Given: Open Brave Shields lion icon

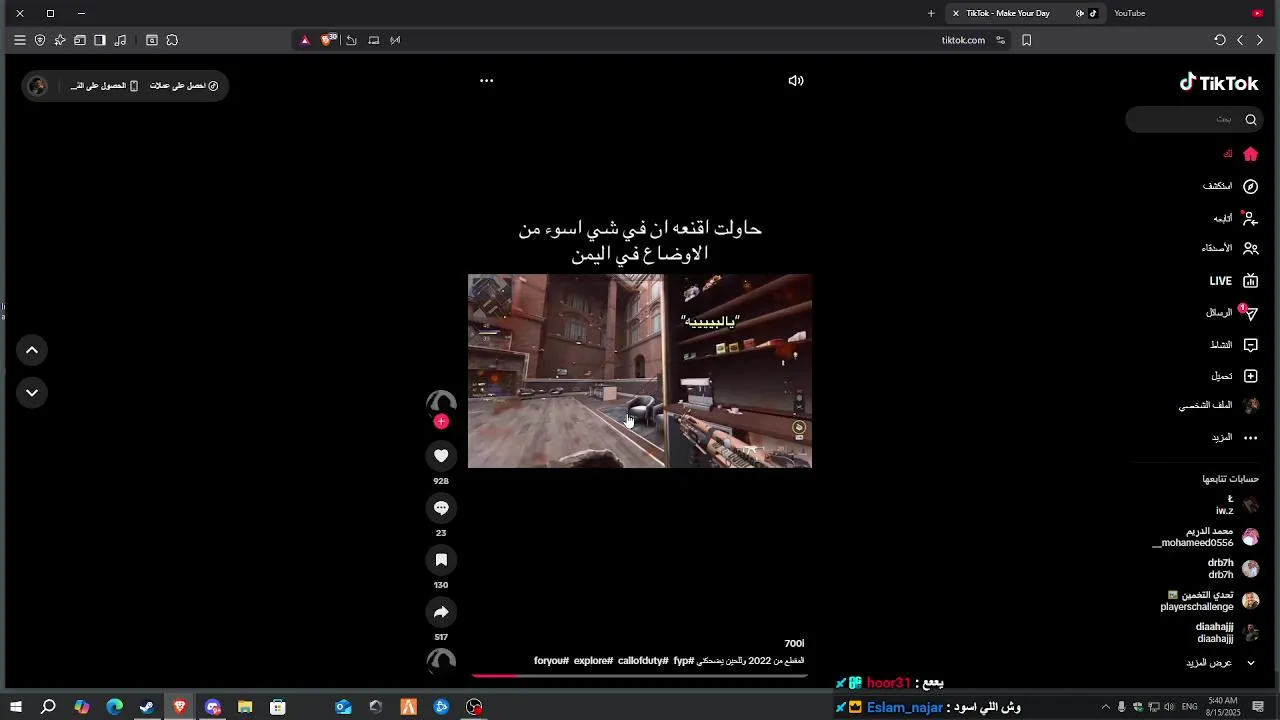Looking at the screenshot, I should pos(328,40).
